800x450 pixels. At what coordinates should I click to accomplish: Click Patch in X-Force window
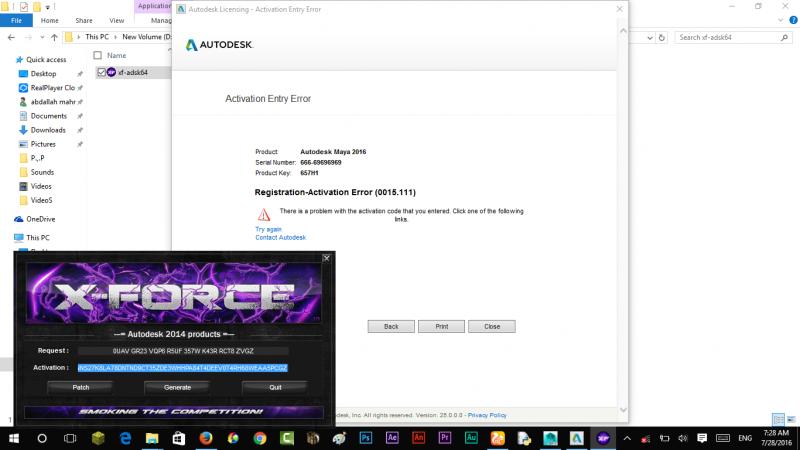(80, 388)
